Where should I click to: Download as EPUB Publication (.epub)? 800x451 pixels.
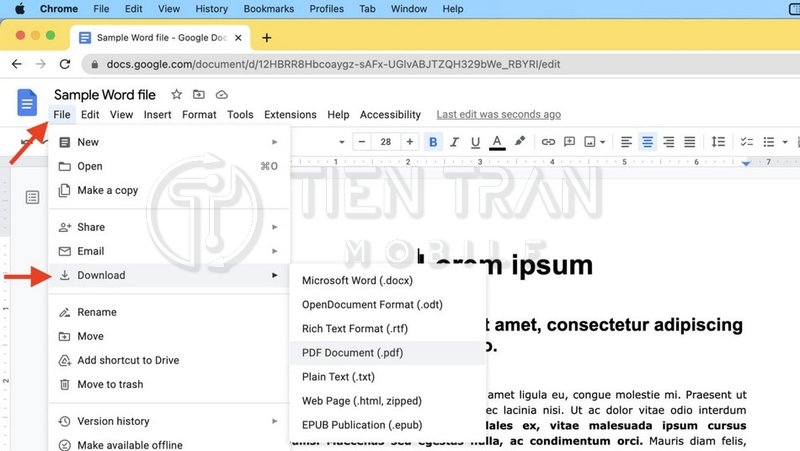pyautogui.click(x=388, y=425)
